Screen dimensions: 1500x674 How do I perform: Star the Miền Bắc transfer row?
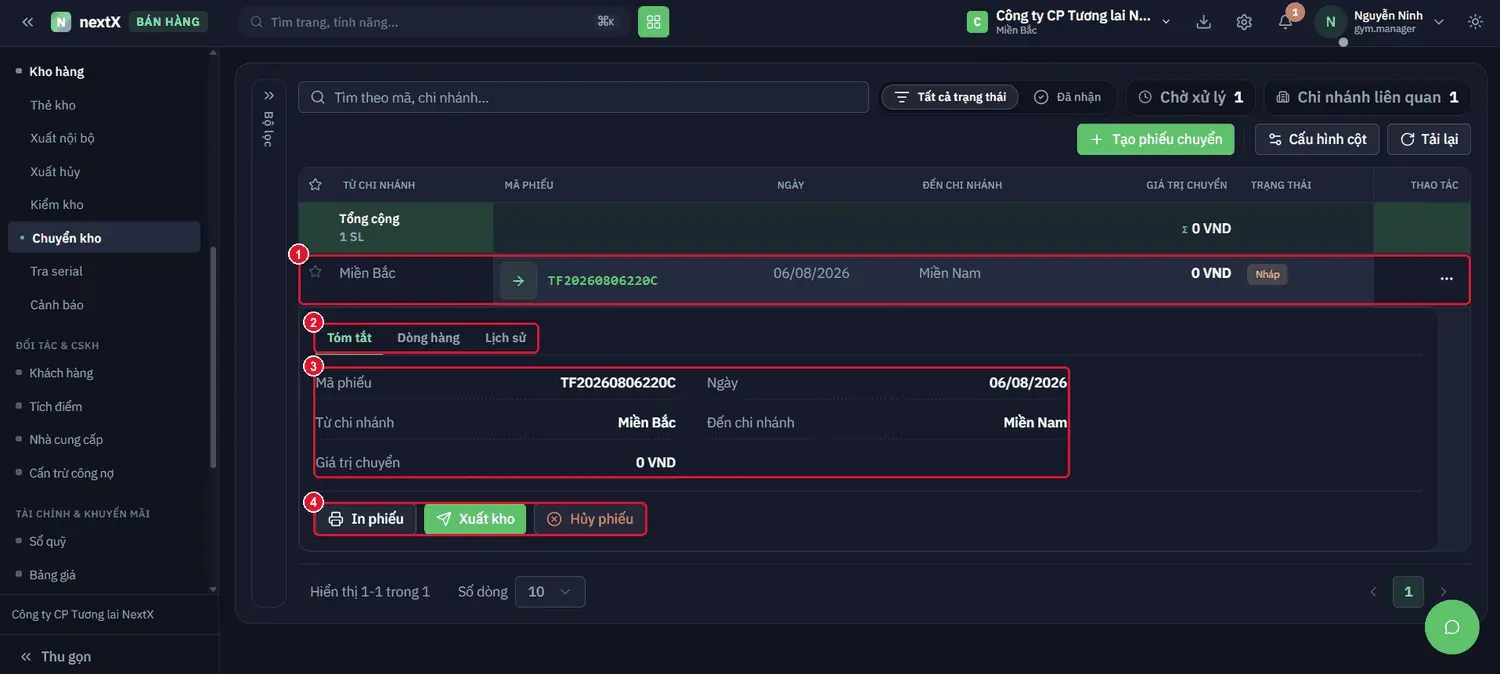tap(315, 272)
